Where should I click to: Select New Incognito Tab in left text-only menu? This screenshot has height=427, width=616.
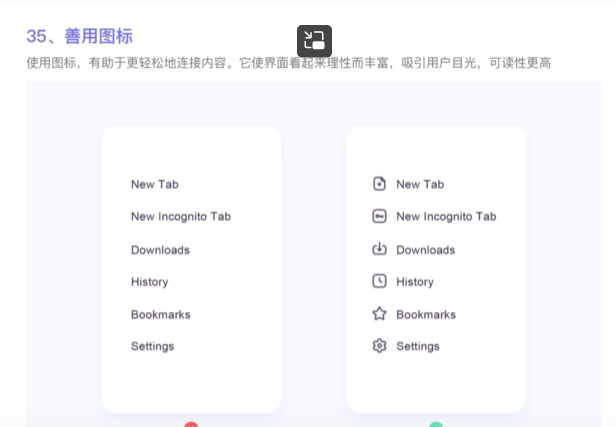tap(180, 217)
